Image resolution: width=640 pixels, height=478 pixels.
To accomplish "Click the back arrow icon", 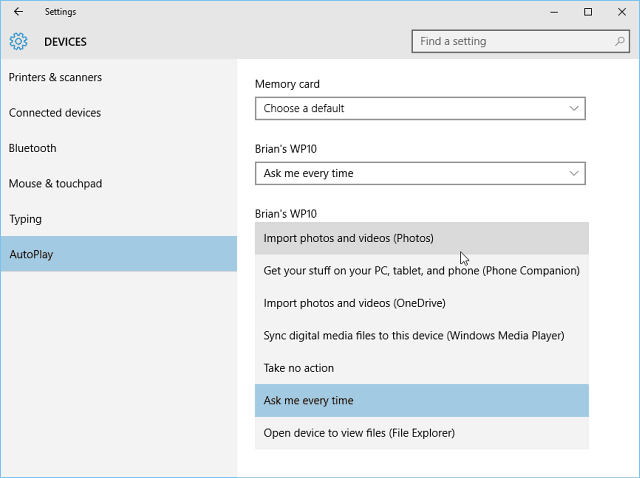I will [x=18, y=12].
